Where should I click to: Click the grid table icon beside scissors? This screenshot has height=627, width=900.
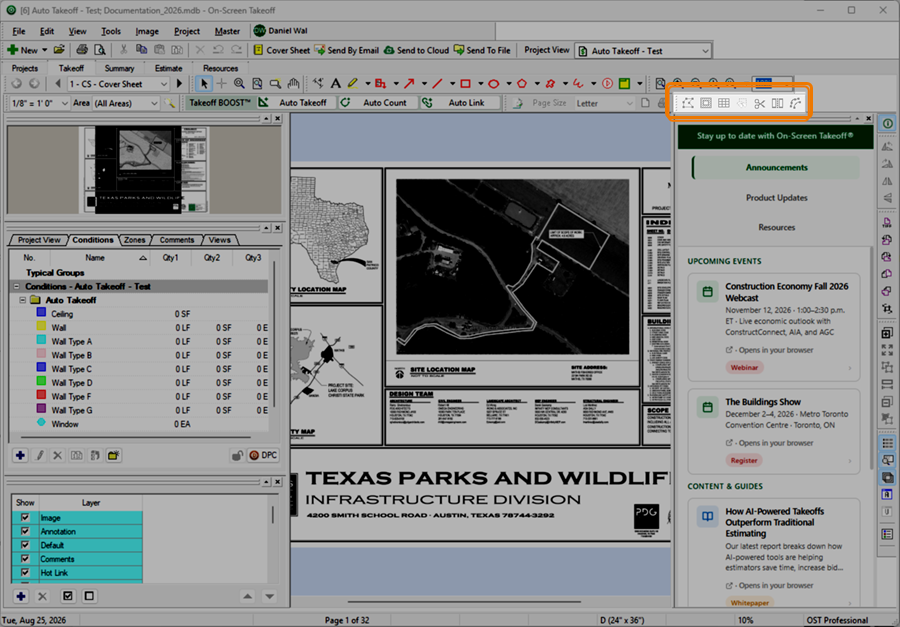(724, 103)
